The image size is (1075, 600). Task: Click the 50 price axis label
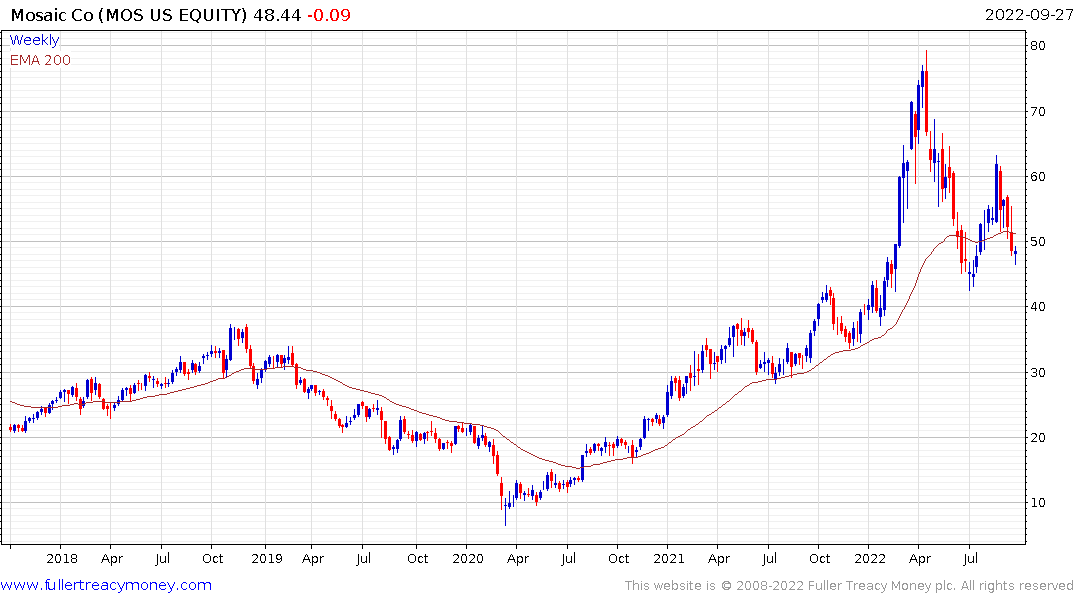tap(1037, 241)
